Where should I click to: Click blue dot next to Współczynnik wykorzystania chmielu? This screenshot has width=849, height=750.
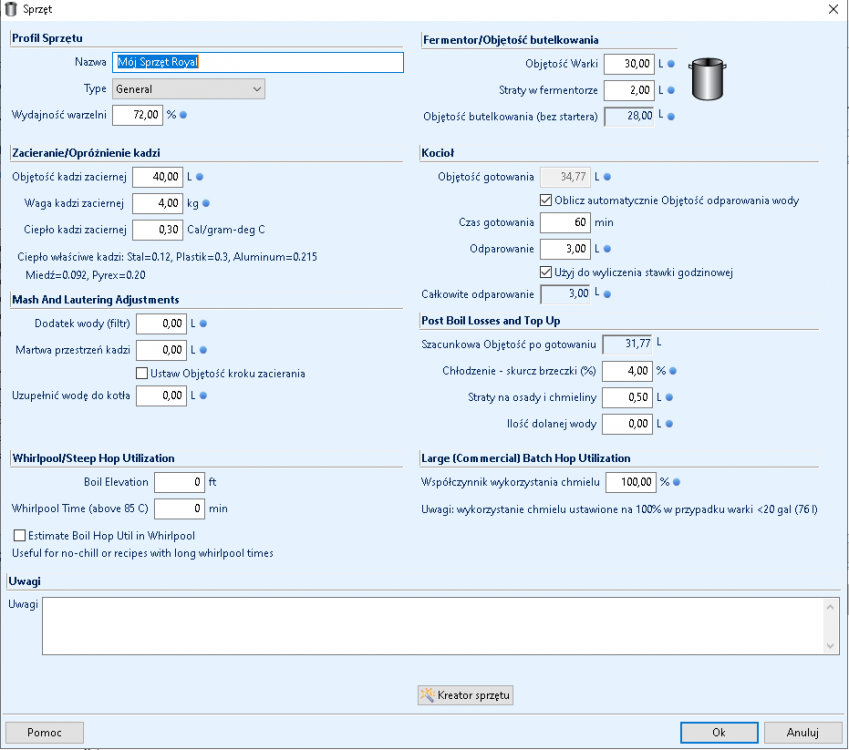coord(675,483)
